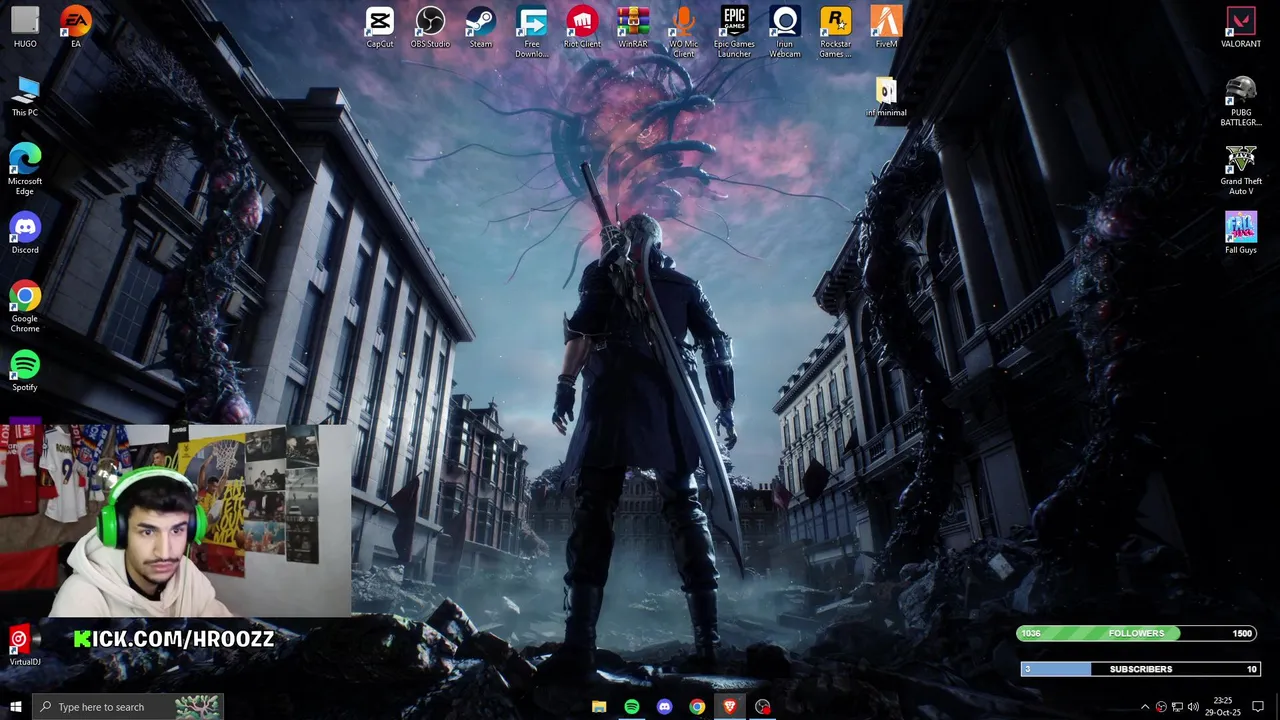Open Chrome from the taskbar
Image resolution: width=1280 pixels, height=720 pixels.
[x=697, y=707]
